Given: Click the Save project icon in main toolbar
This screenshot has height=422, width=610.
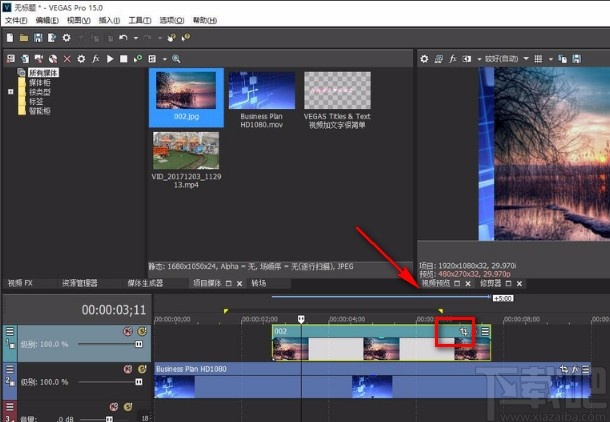Looking at the screenshot, I should [x=37, y=38].
